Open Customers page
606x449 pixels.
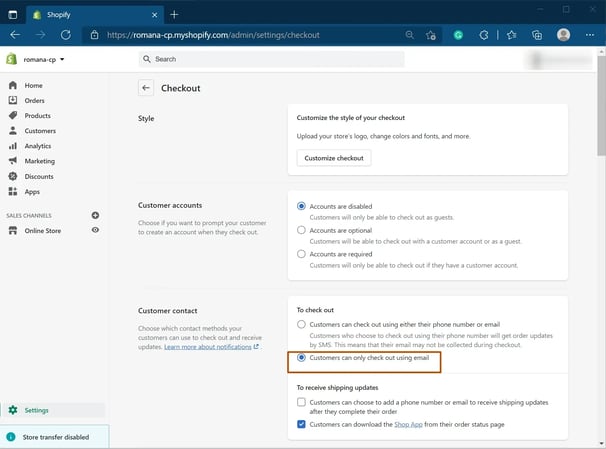click(40, 131)
